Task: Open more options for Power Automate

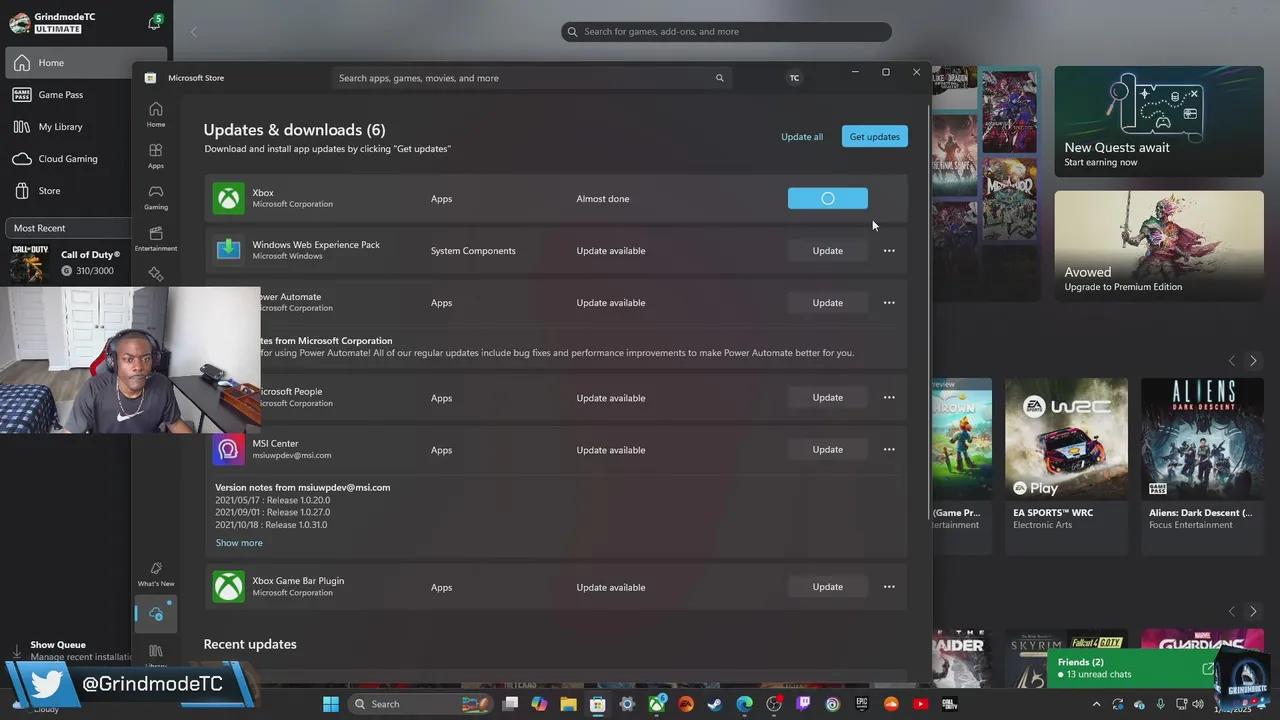Action: 889,303
